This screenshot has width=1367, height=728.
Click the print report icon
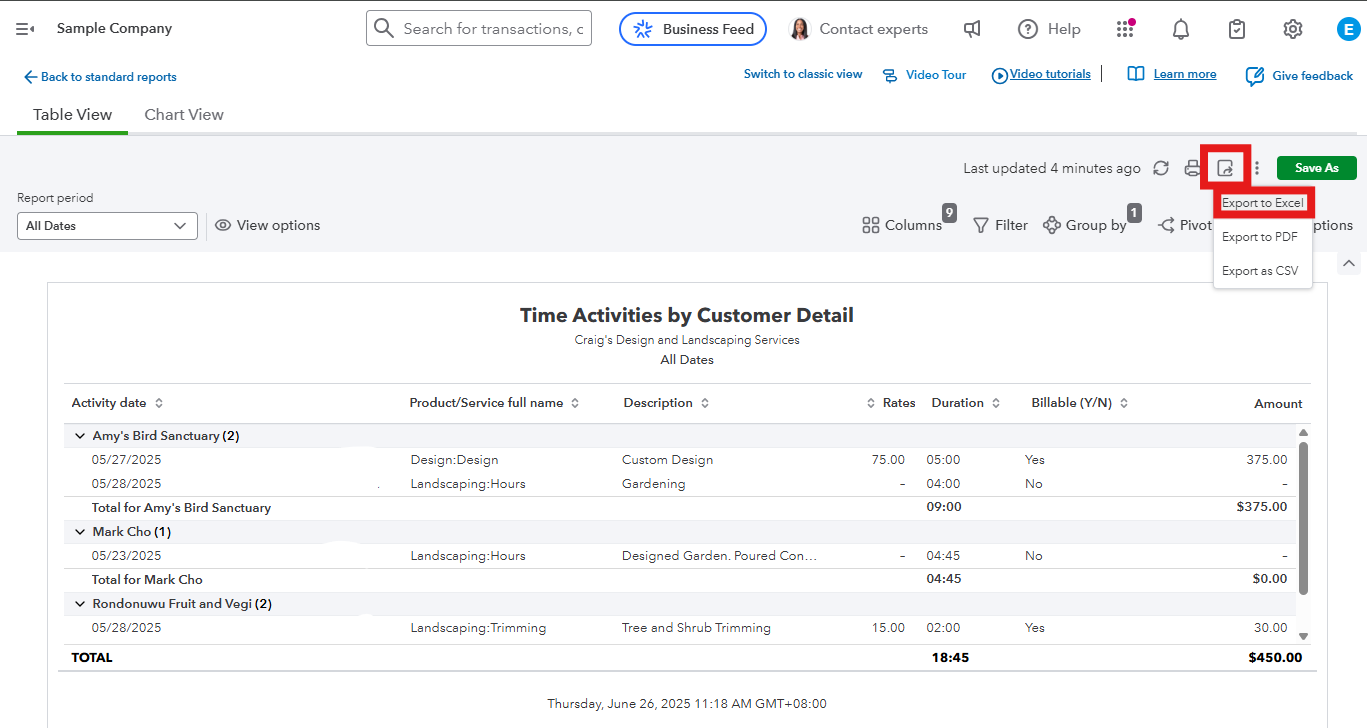1192,168
